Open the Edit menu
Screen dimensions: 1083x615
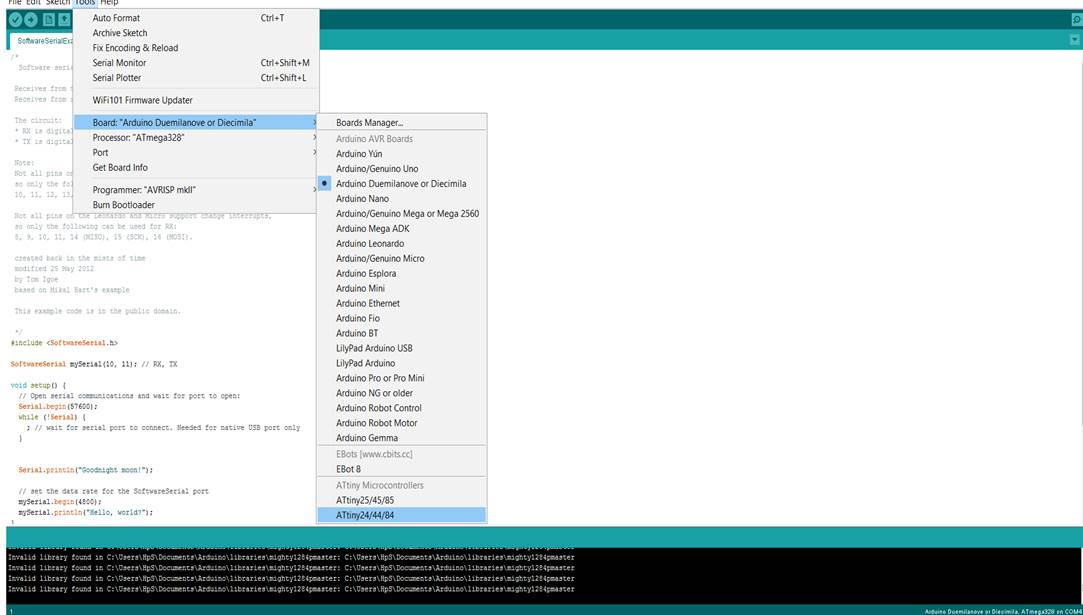click(33, 3)
